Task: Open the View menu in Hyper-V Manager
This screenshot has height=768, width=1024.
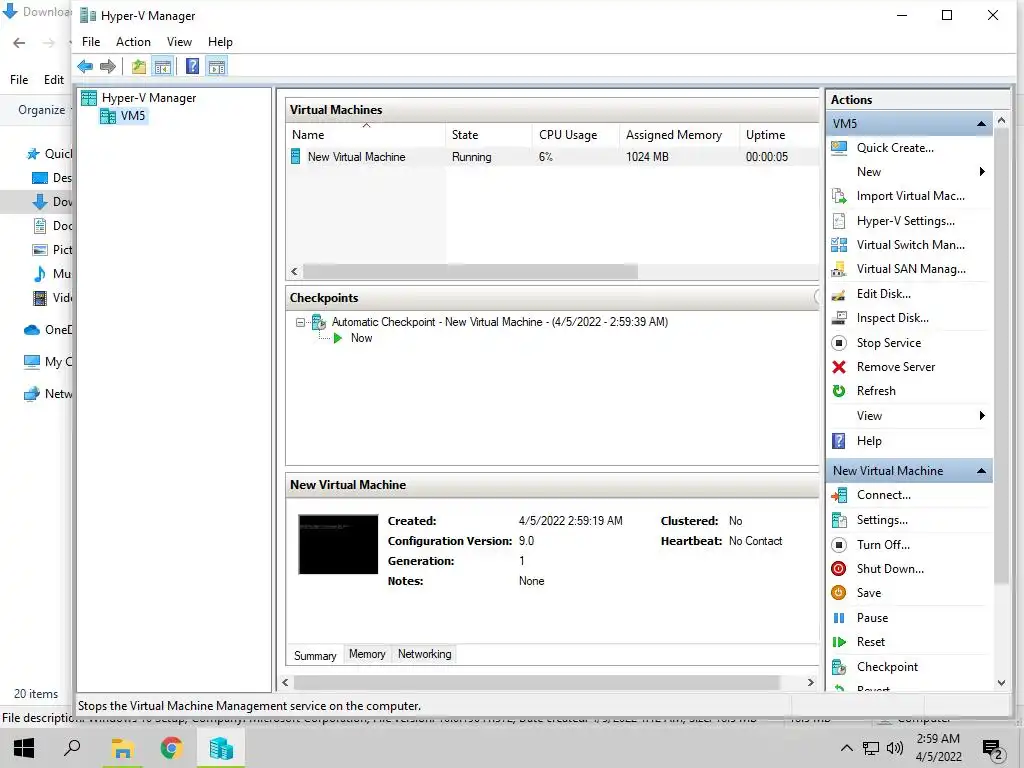Action: pyautogui.click(x=179, y=42)
